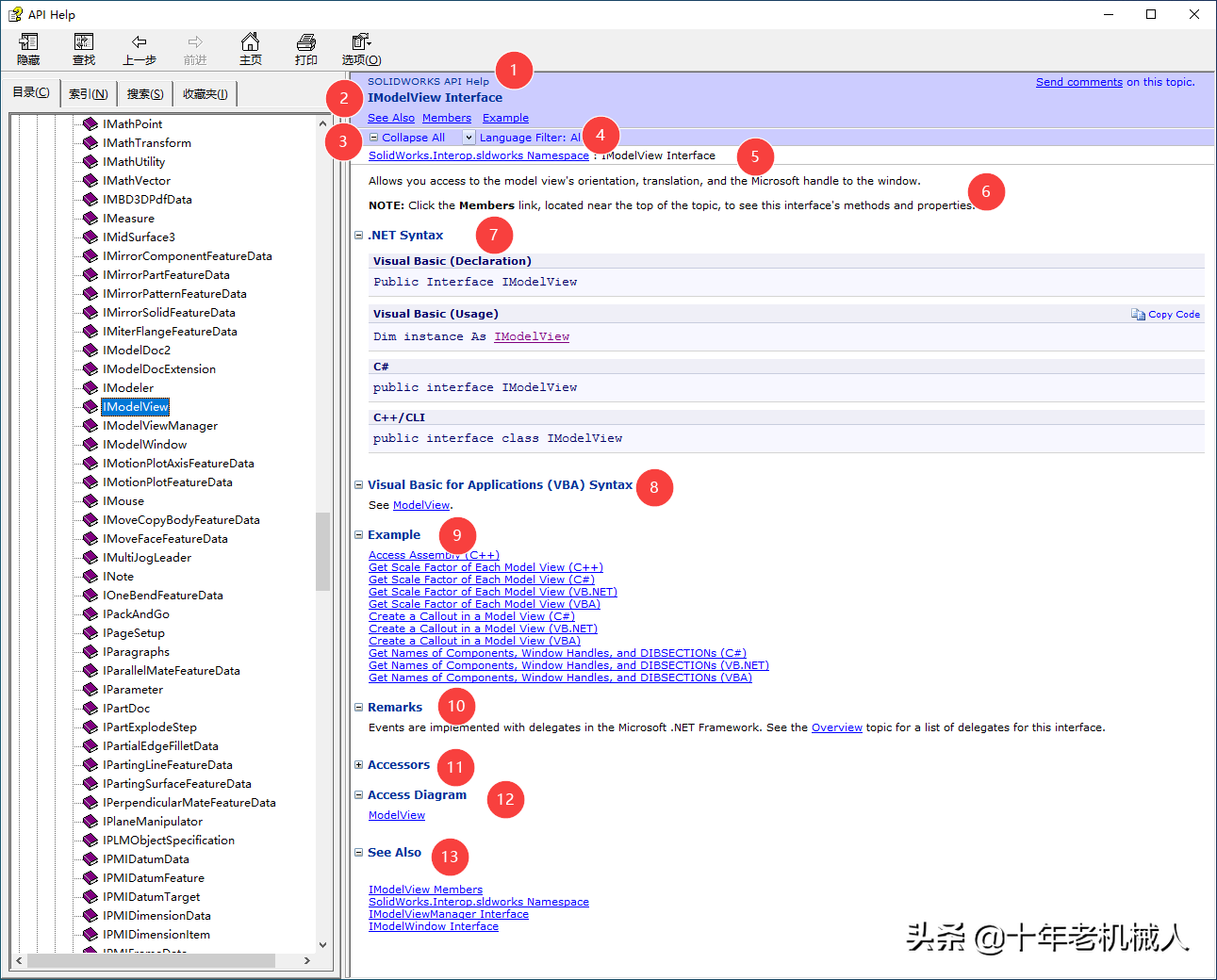
Task: Click the IModelView link in VB Usage
Action: tap(532, 336)
